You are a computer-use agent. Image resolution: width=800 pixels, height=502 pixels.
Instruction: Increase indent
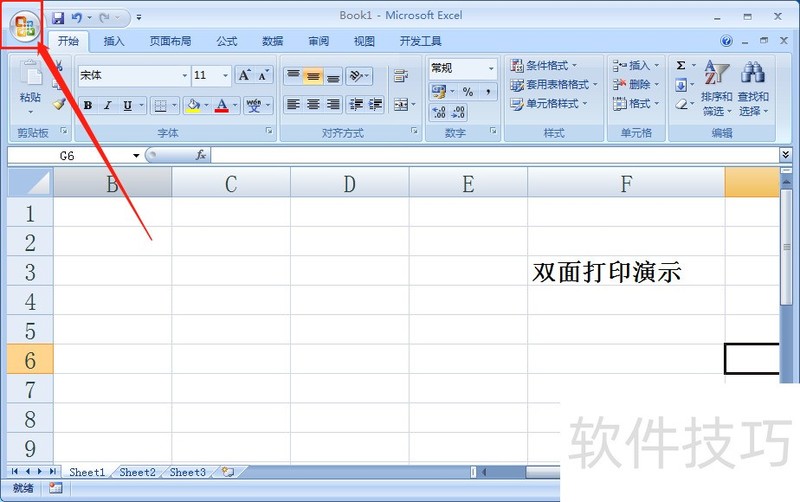(x=375, y=105)
